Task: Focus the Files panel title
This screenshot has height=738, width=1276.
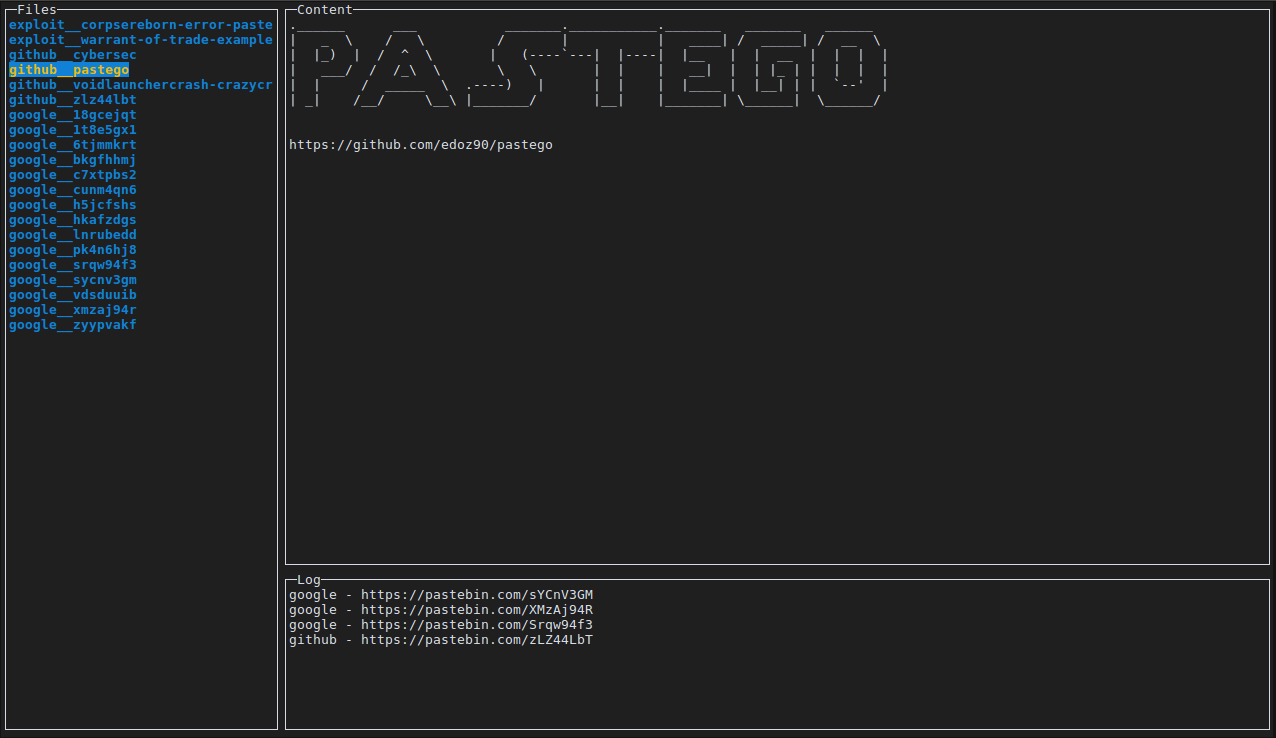Action: coord(37,10)
